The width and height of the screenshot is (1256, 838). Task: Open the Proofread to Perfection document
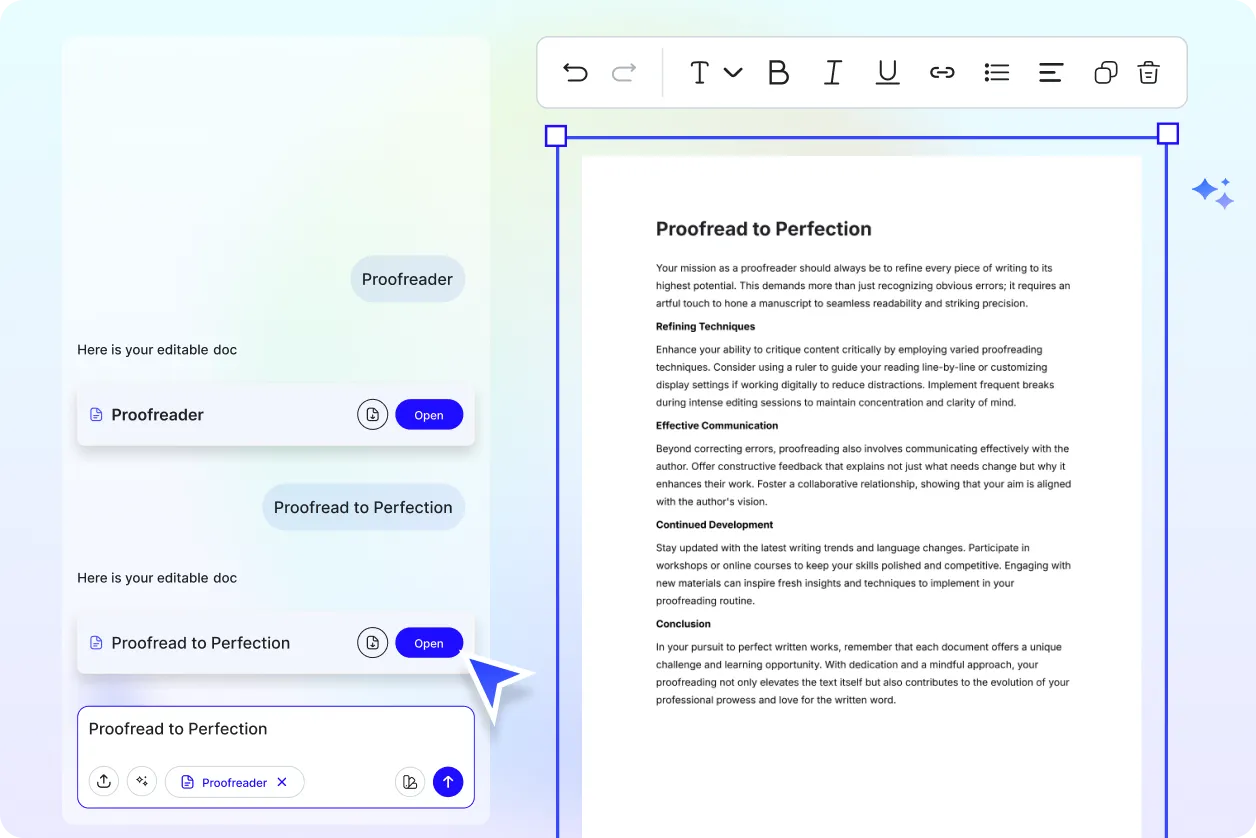coord(429,642)
